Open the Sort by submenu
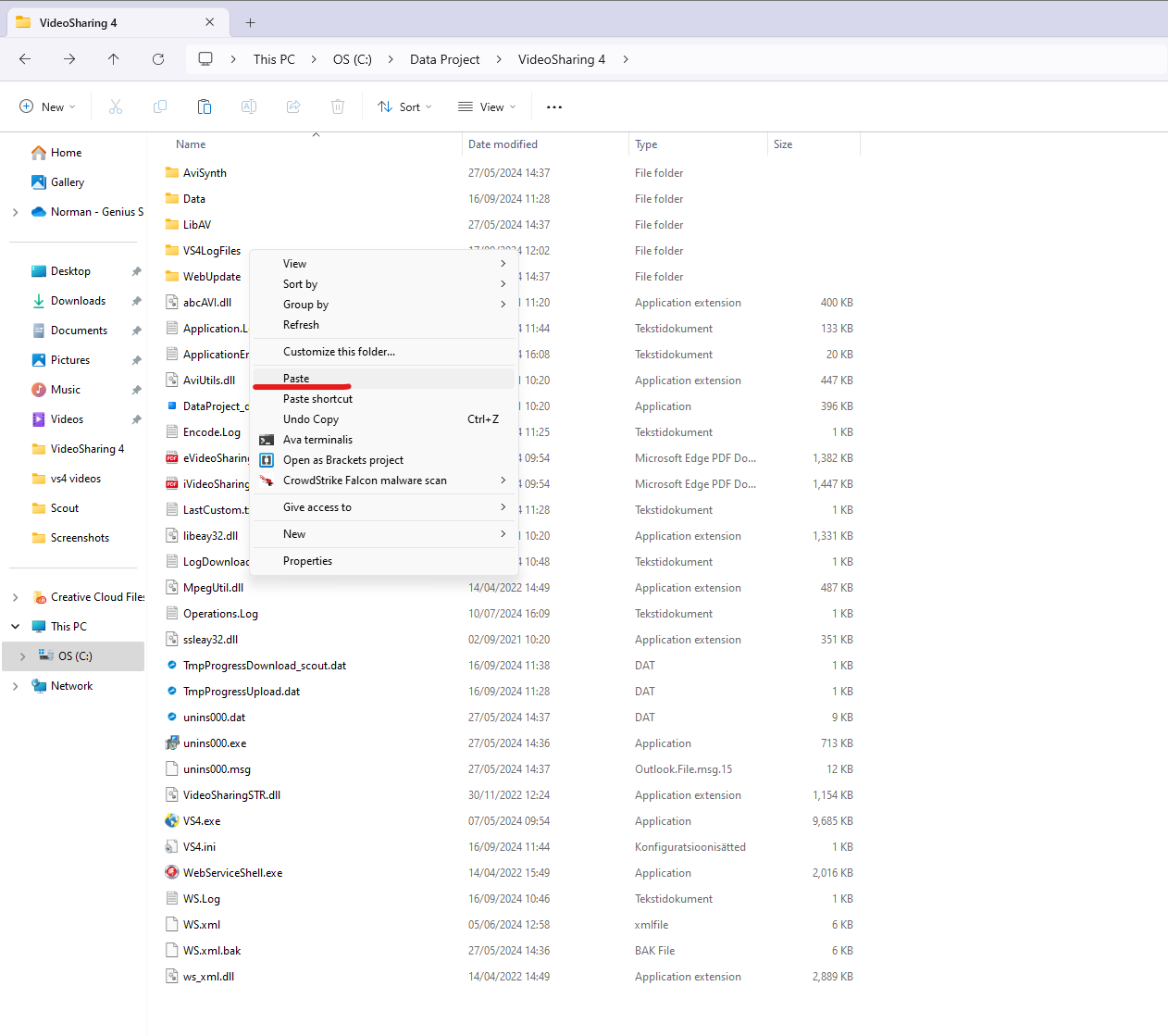The height and width of the screenshot is (1036, 1168). click(383, 284)
